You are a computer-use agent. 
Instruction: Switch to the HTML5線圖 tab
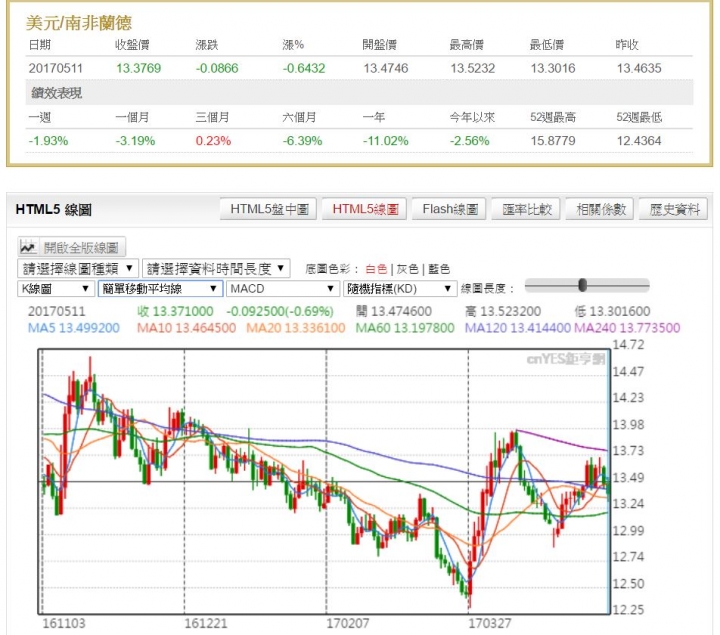point(365,209)
